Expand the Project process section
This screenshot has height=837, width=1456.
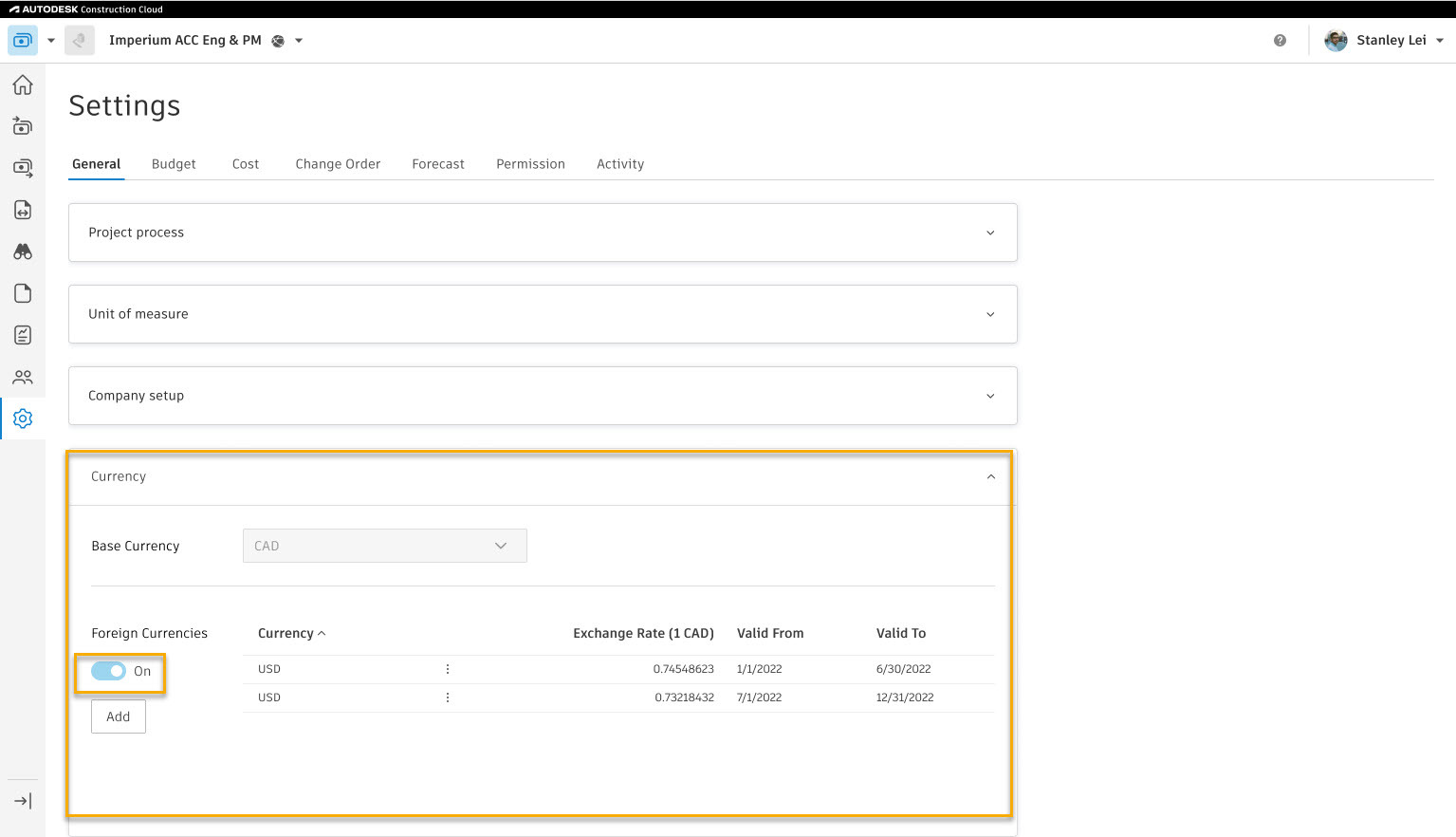[x=990, y=232]
